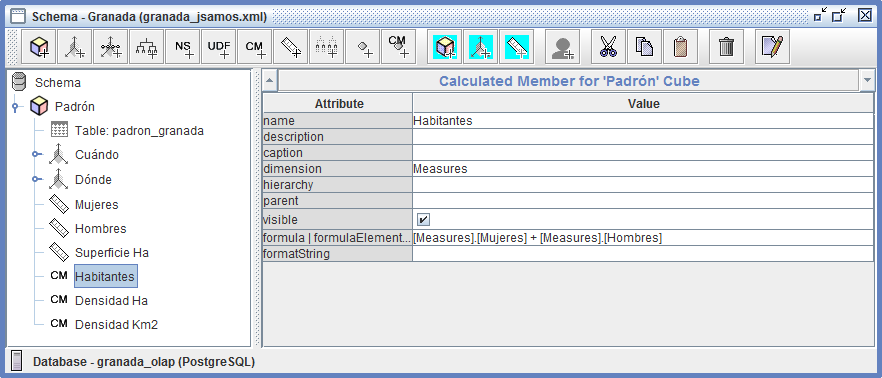The width and height of the screenshot is (882, 378).
Task: Click the Add Calculated Member (CM) icon
Action: pyautogui.click(x=255, y=46)
